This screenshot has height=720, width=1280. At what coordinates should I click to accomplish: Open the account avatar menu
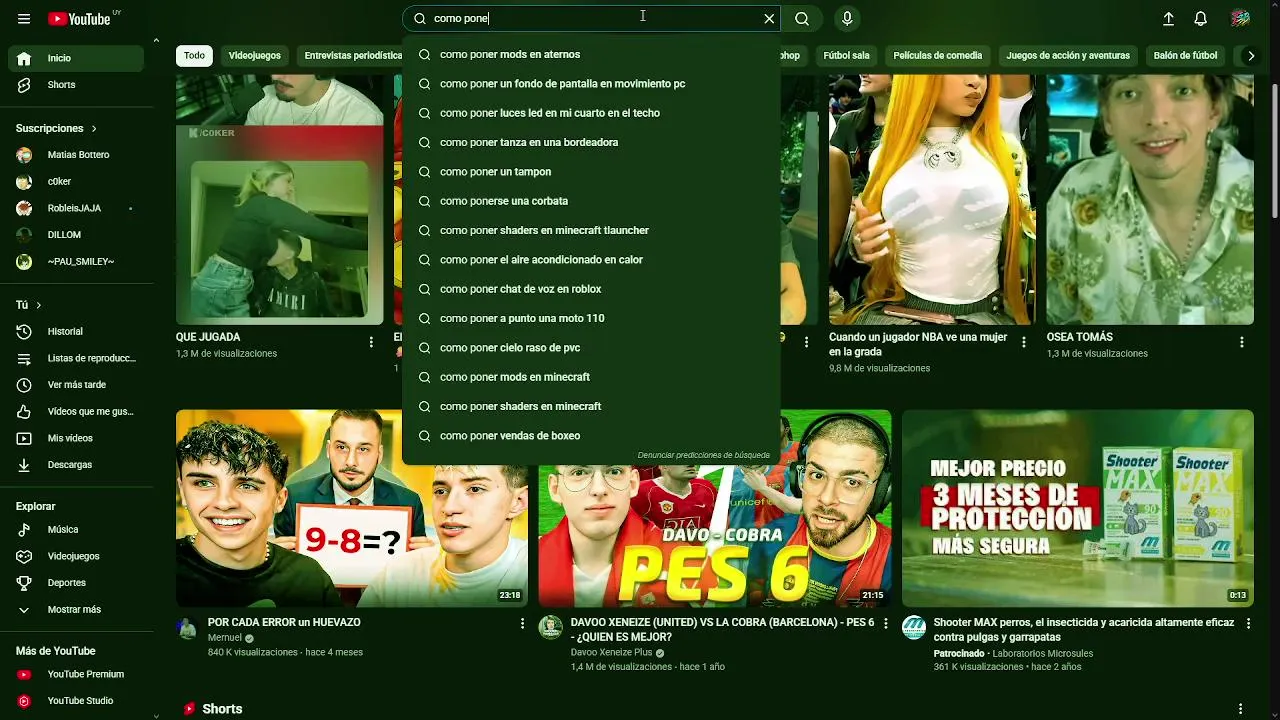click(x=1240, y=19)
